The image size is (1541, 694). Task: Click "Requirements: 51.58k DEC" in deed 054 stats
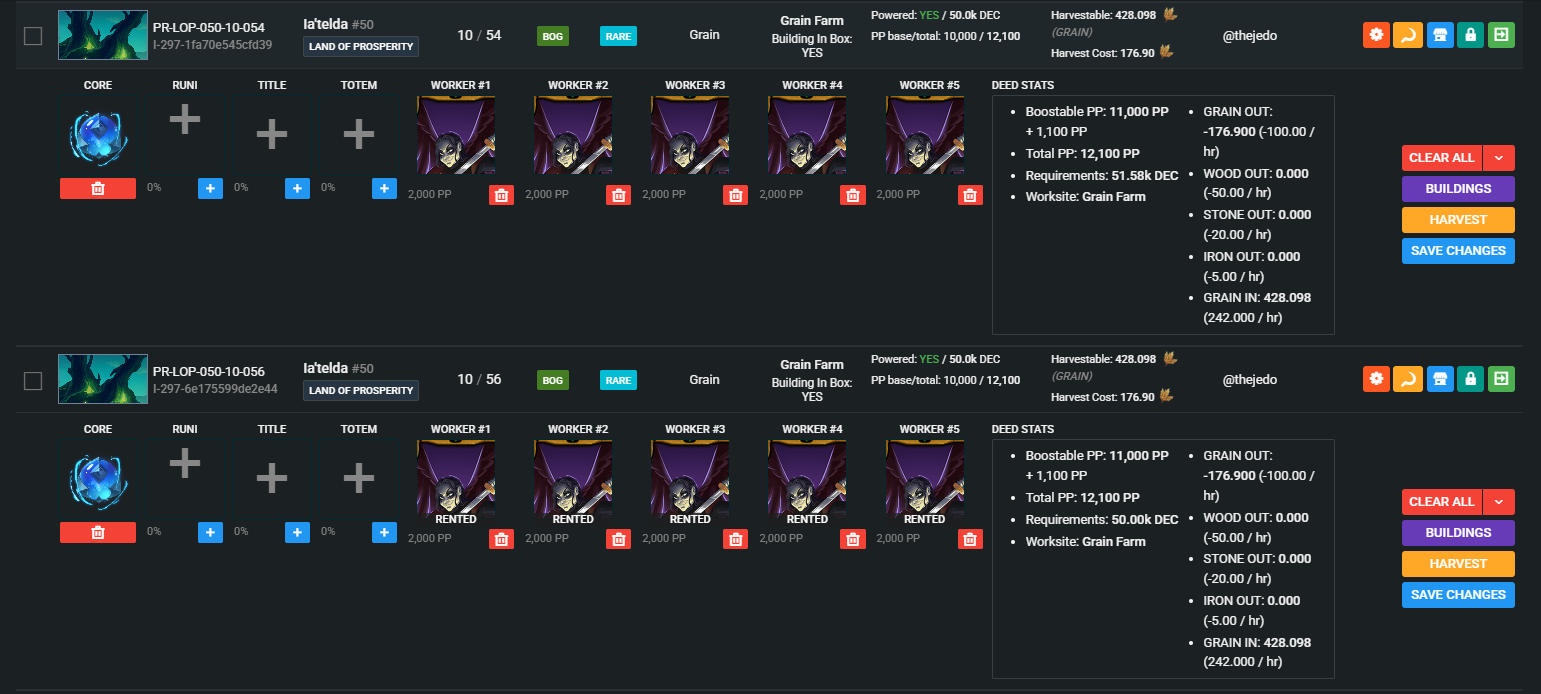pyautogui.click(x=1101, y=175)
